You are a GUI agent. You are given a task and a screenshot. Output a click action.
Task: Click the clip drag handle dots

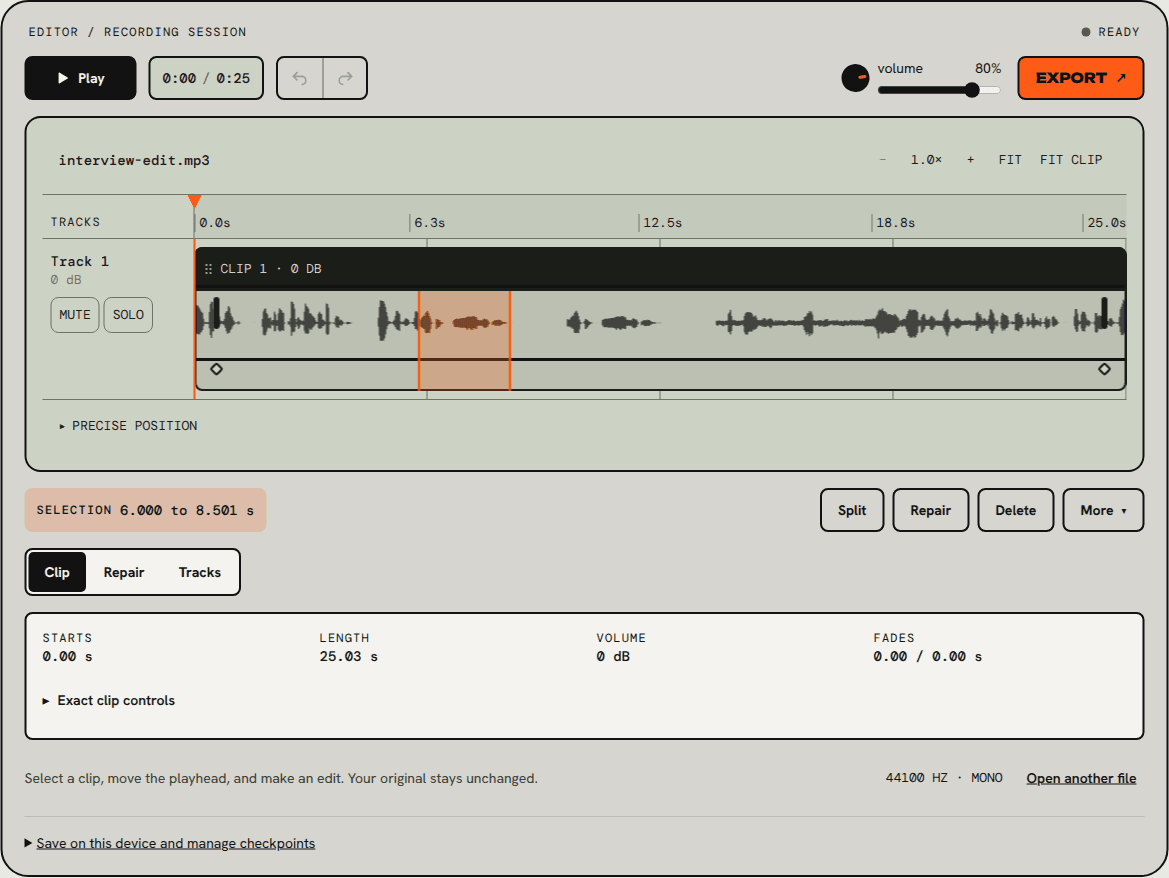tap(209, 269)
